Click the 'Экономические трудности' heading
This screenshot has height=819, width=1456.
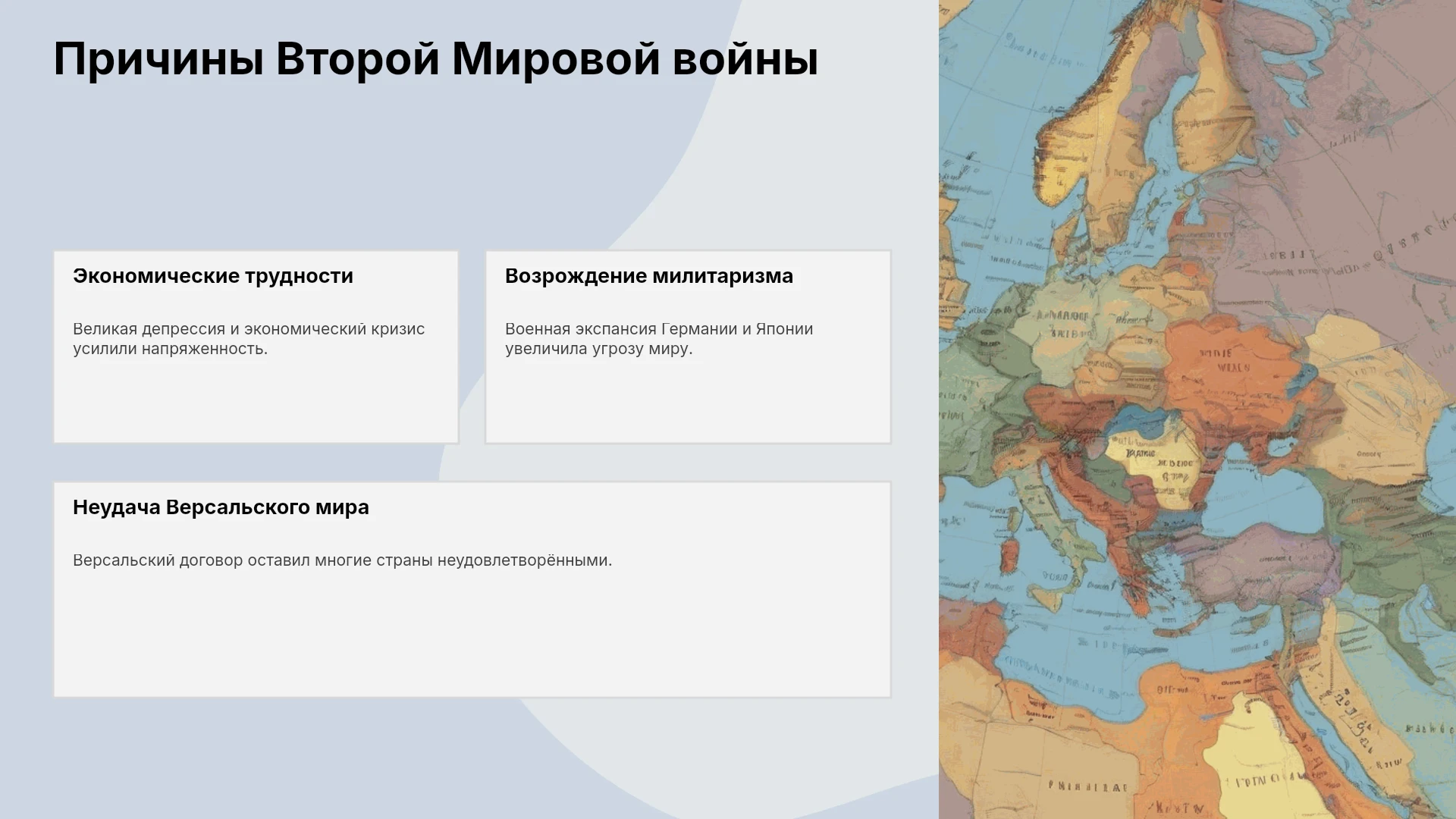[213, 276]
